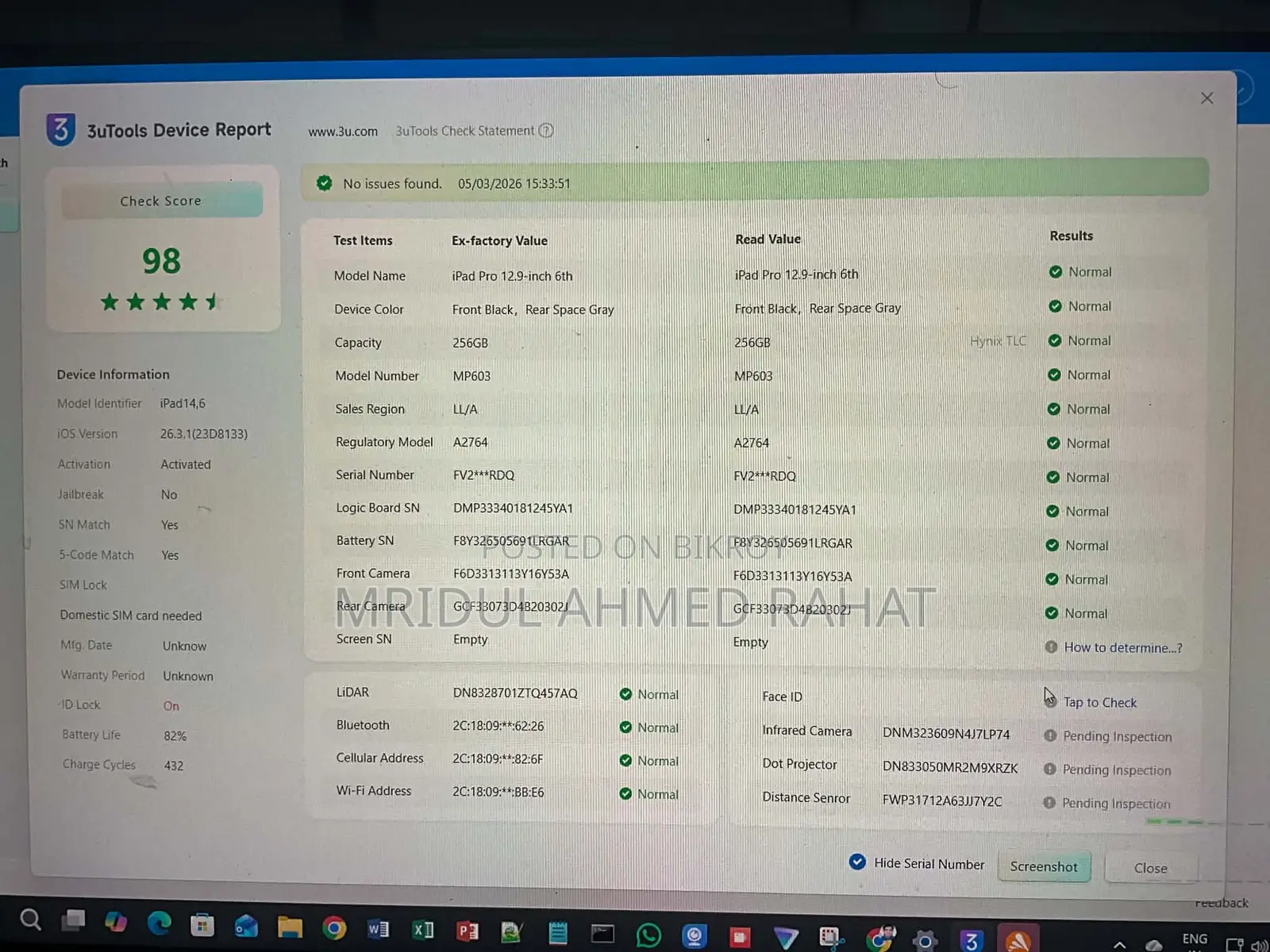
Task: Open the 3uTools Check Statement link
Action: click(465, 131)
